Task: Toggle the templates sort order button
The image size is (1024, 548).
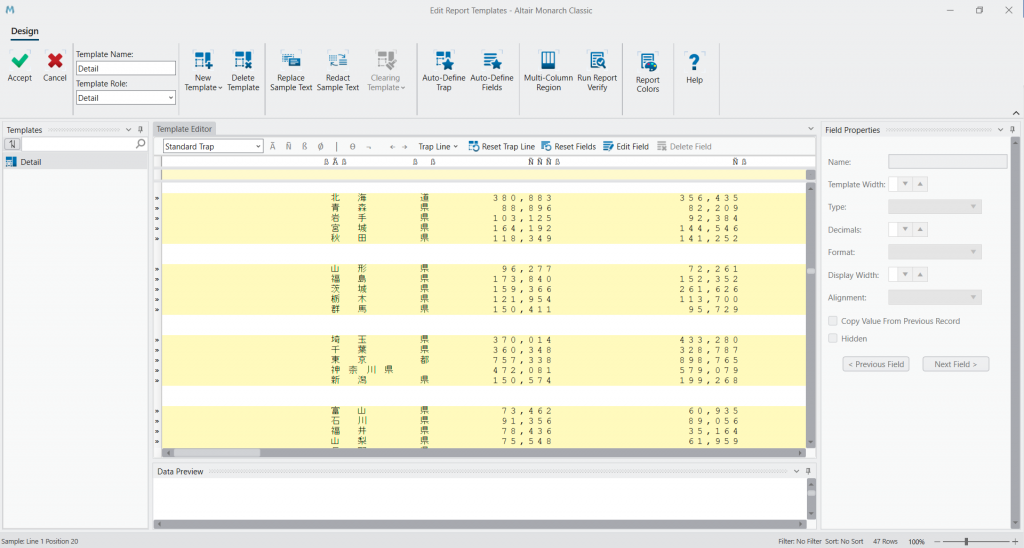Action: coord(12,144)
